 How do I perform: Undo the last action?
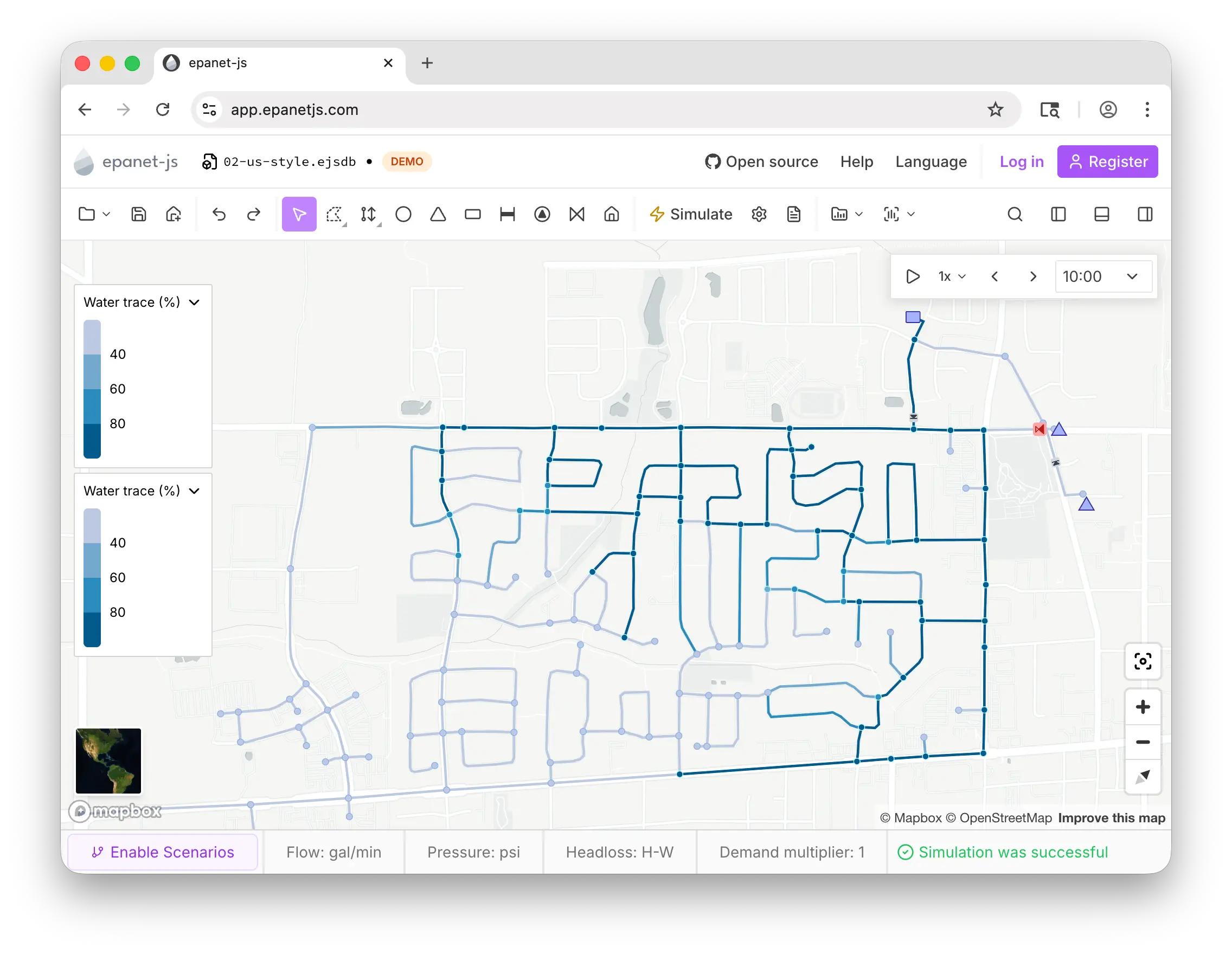[219, 214]
